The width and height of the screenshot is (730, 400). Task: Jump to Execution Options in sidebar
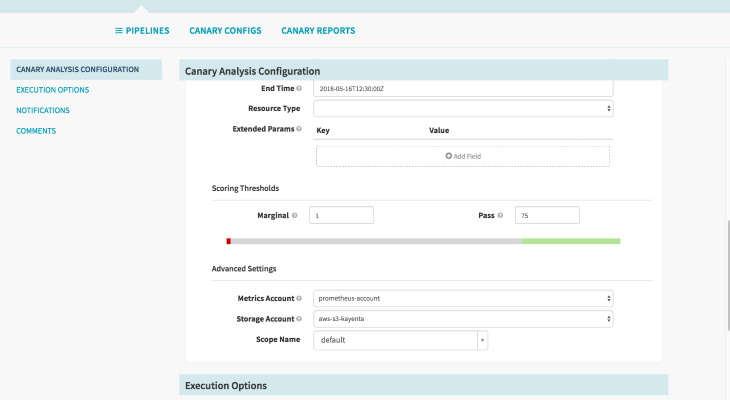coord(53,90)
